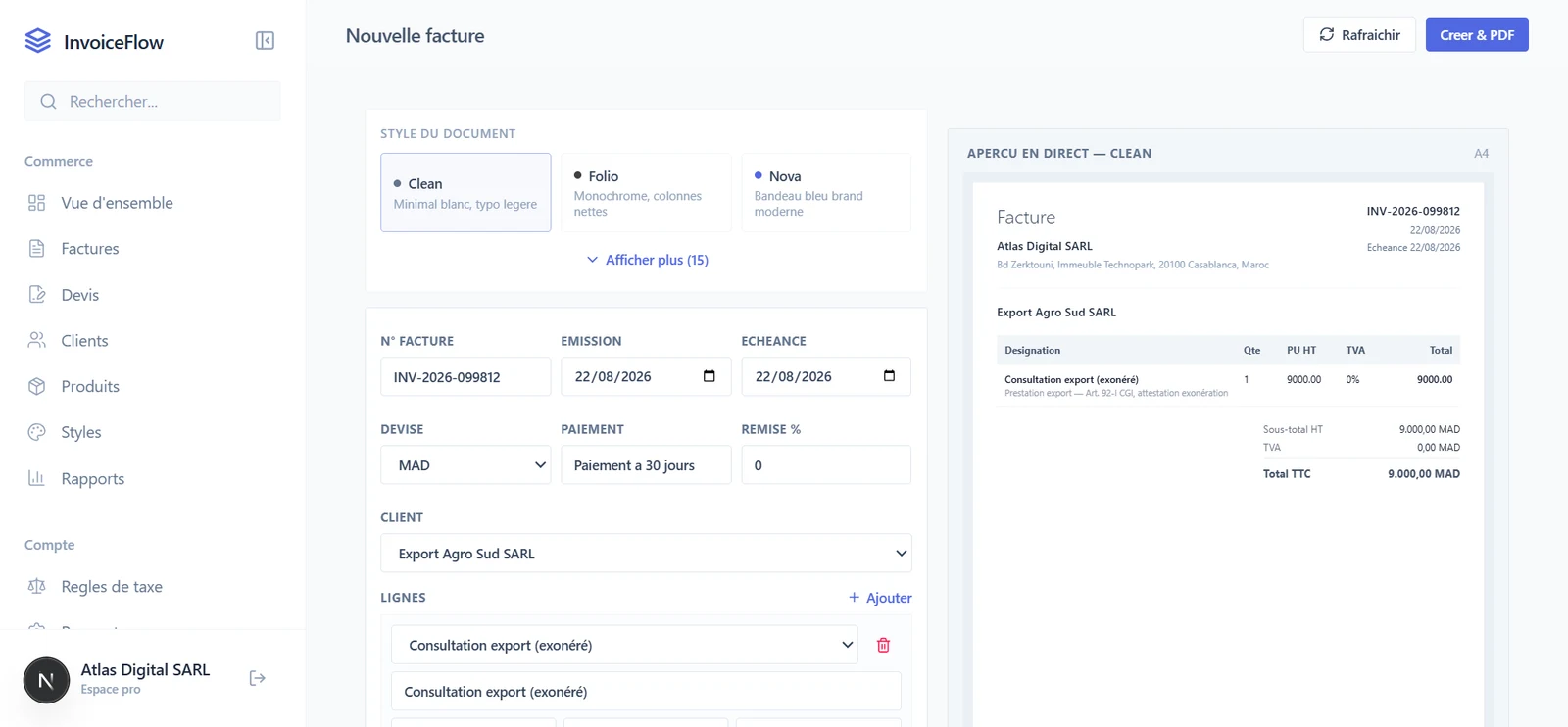Click the Rafraichir button
Screen dimensions: 1568x727
pyautogui.click(x=1359, y=35)
